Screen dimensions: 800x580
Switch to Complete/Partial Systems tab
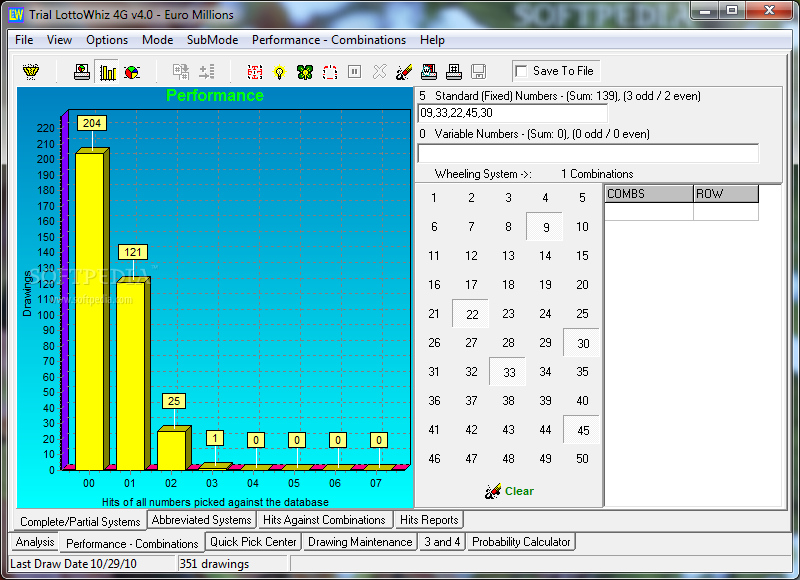[80, 521]
